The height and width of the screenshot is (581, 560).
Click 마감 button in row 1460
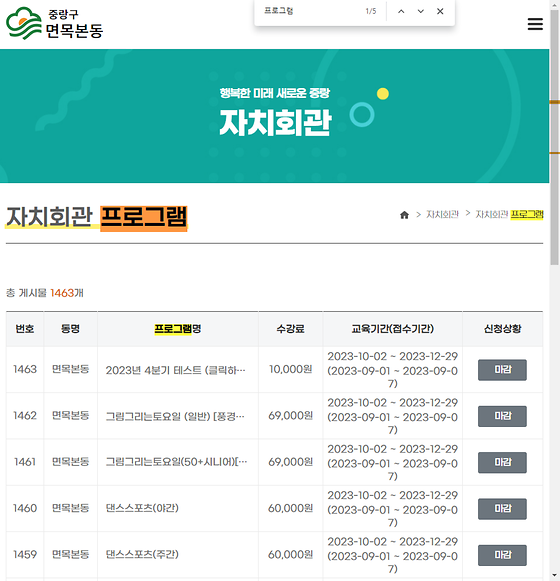point(502,509)
